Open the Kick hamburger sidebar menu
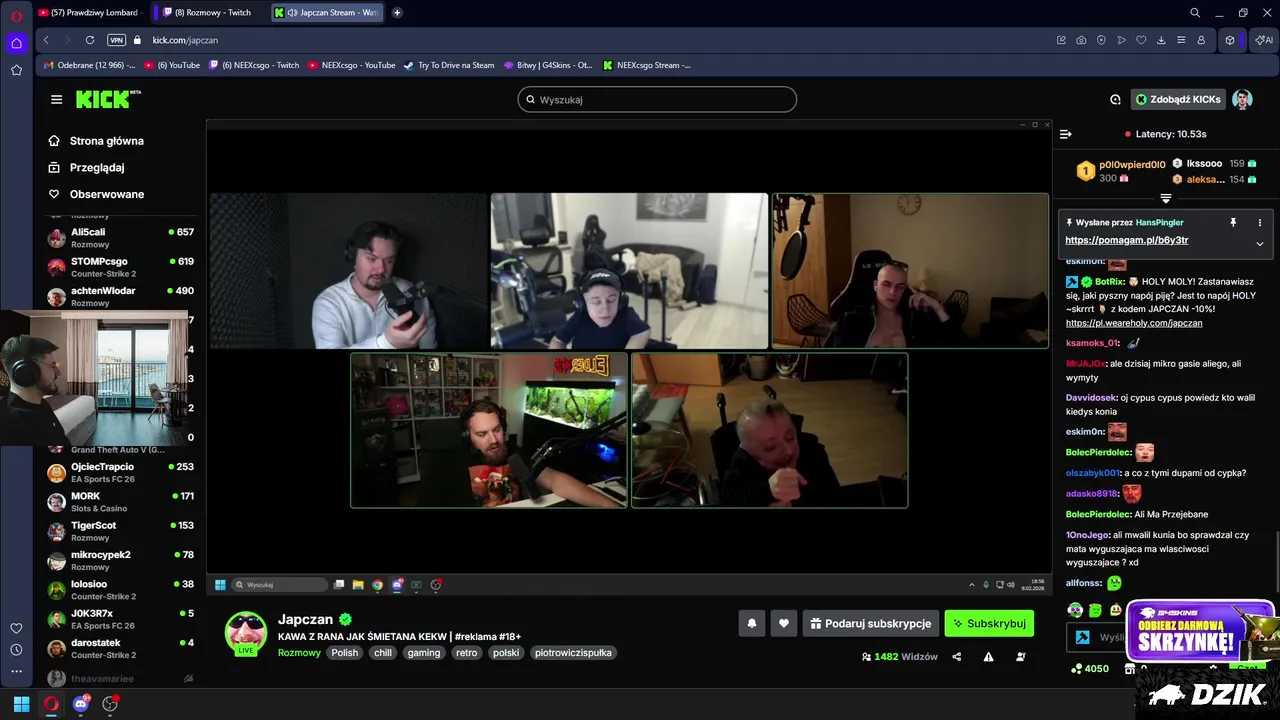Viewport: 1280px width, 720px height. [x=56, y=99]
